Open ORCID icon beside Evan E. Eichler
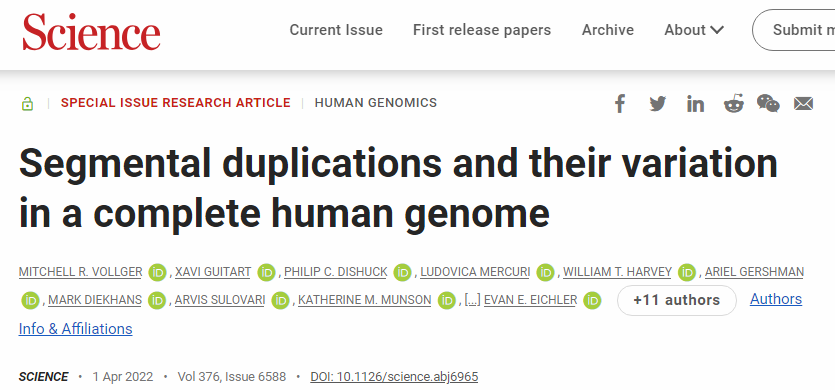 (592, 300)
